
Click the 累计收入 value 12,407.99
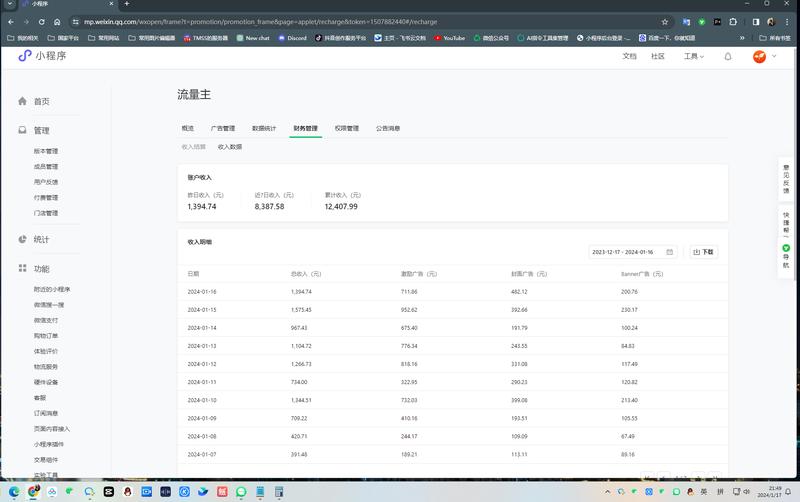pos(341,207)
